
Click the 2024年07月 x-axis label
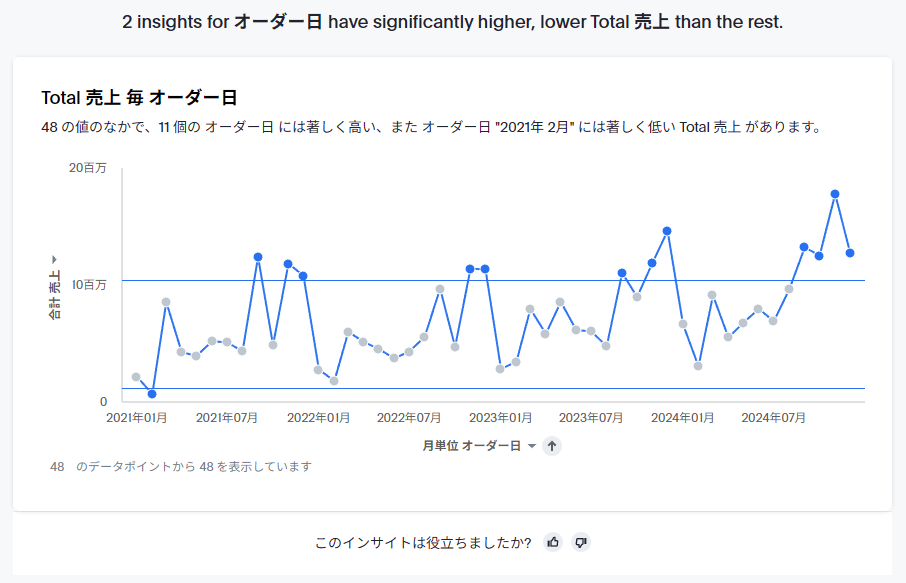[x=773, y=418]
